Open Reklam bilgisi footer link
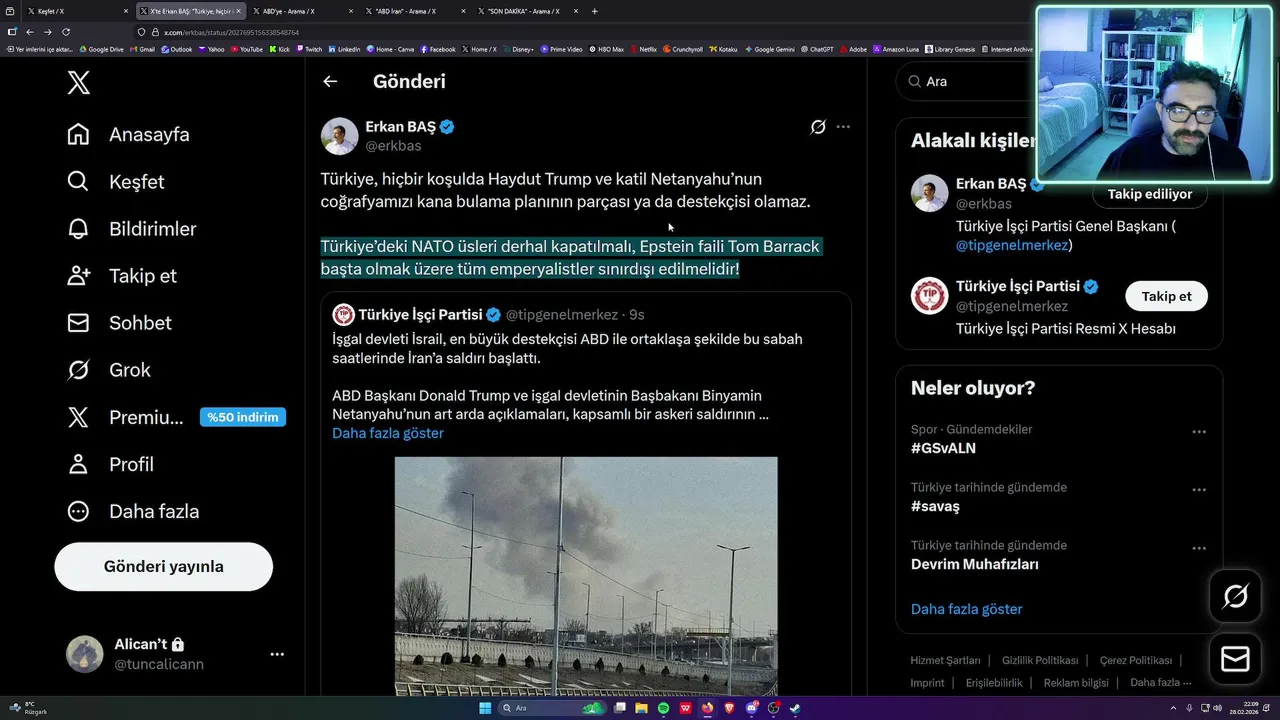This screenshot has height=720, width=1280. [1076, 683]
